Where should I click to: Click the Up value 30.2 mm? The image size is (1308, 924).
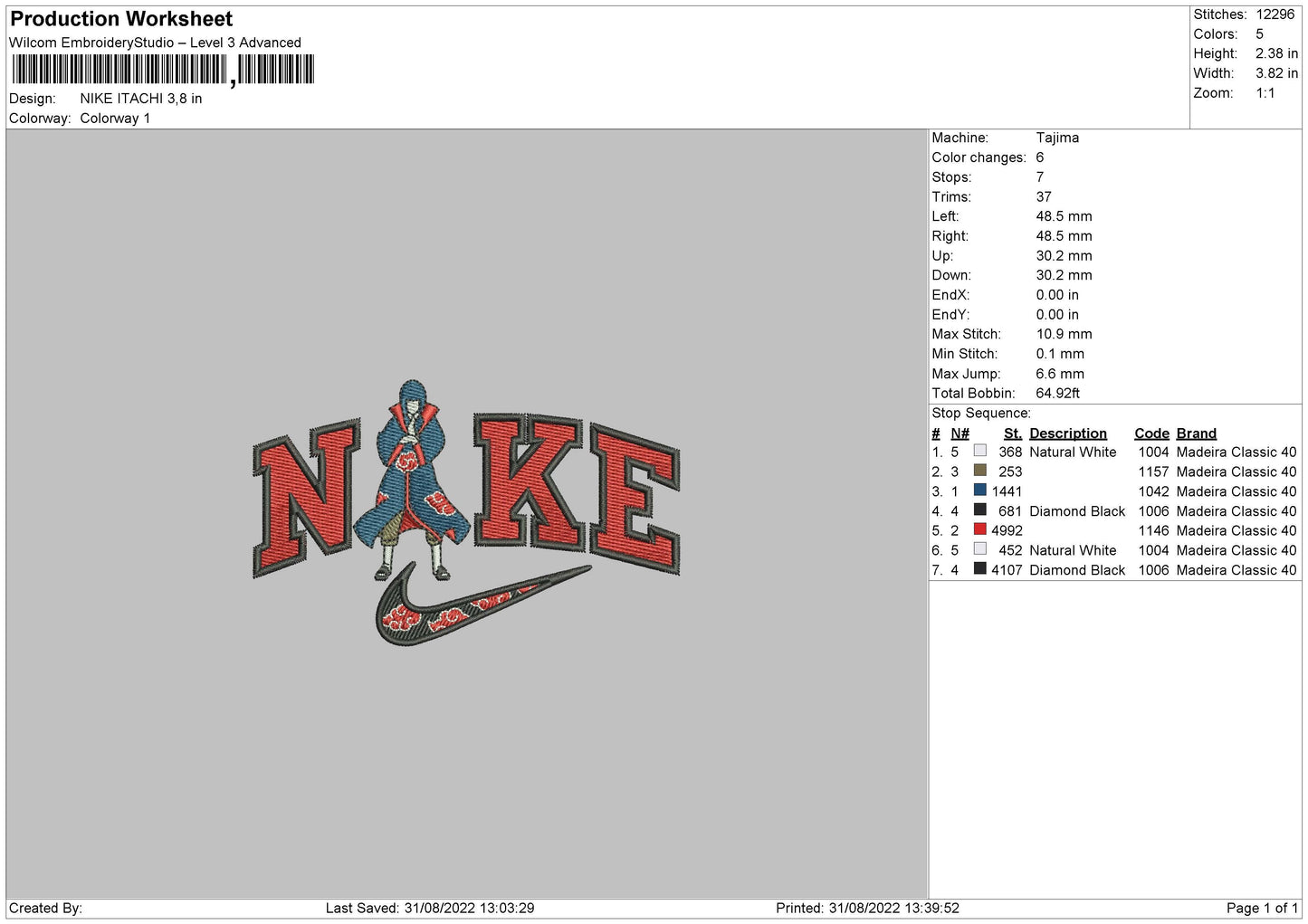pyautogui.click(x=1064, y=256)
